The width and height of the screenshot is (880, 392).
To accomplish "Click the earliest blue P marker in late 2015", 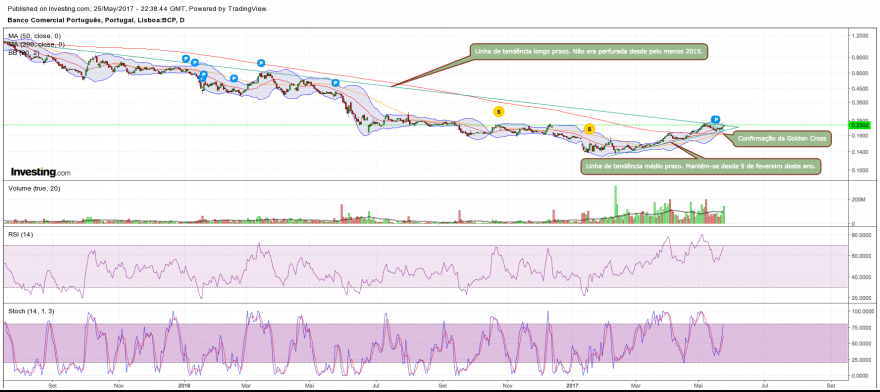I will pyautogui.click(x=186, y=58).
